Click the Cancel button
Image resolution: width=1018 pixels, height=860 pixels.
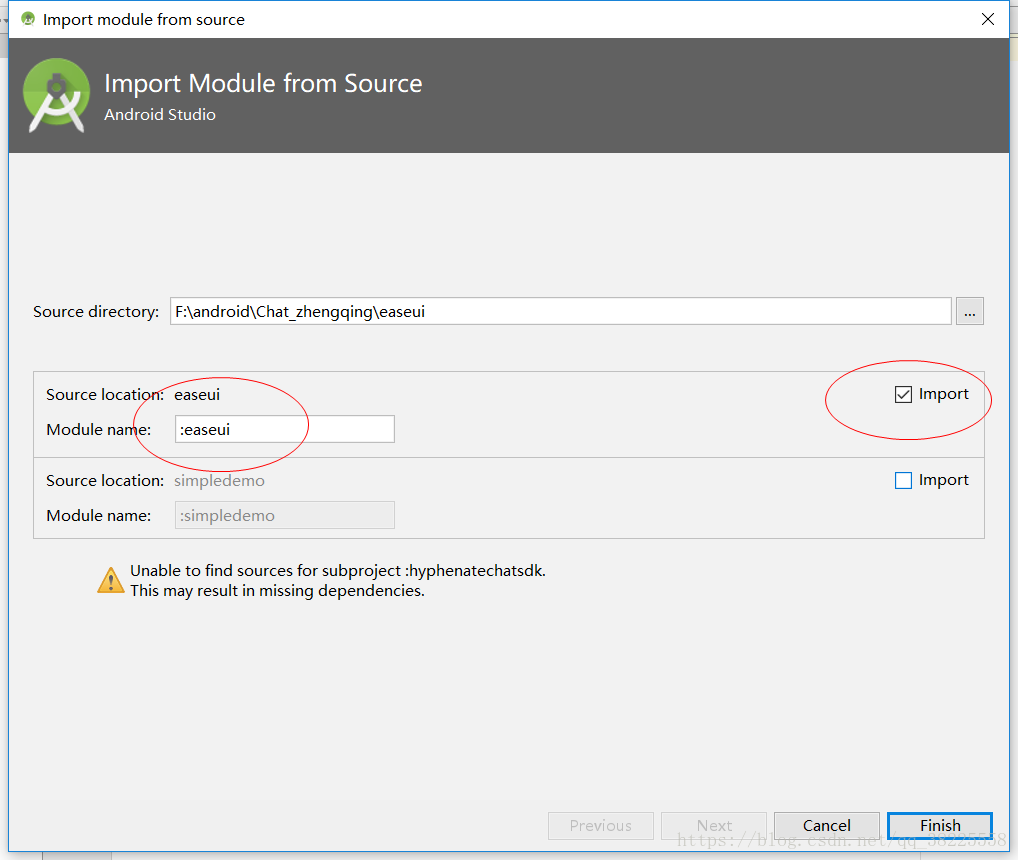click(826, 825)
